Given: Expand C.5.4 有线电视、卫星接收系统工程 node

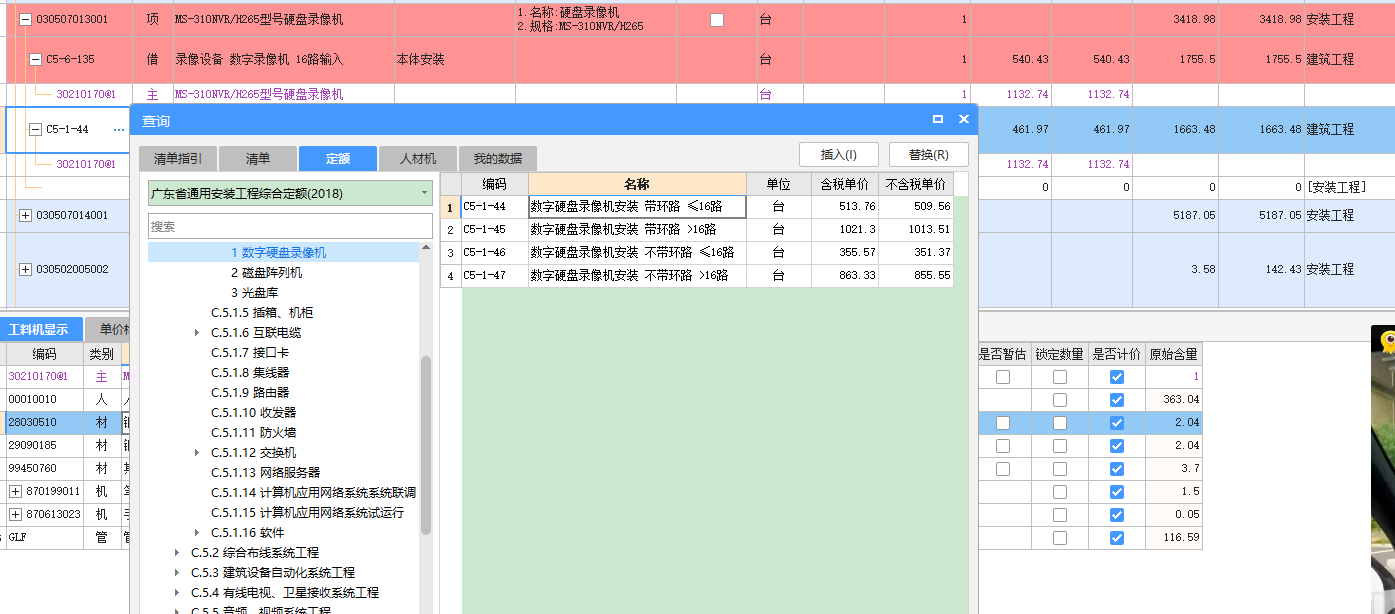Looking at the screenshot, I should [x=178, y=593].
